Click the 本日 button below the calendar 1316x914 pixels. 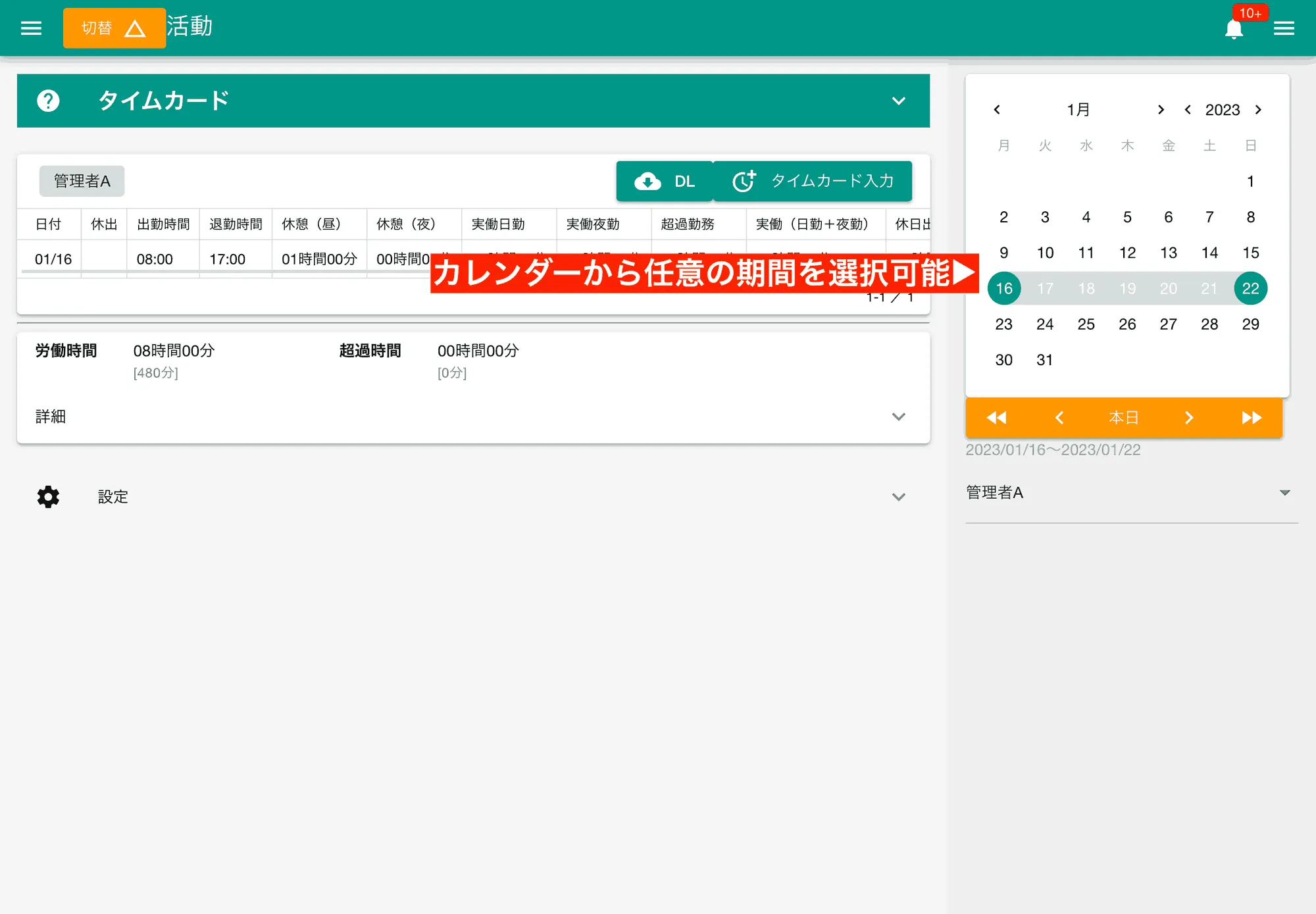(1125, 417)
